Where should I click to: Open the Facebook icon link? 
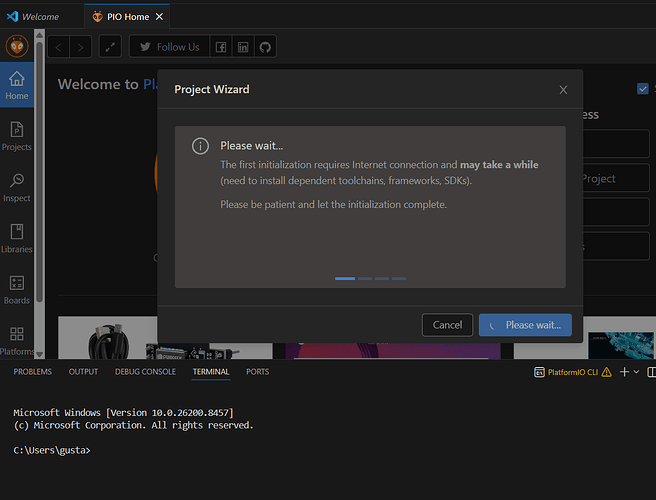coord(221,47)
